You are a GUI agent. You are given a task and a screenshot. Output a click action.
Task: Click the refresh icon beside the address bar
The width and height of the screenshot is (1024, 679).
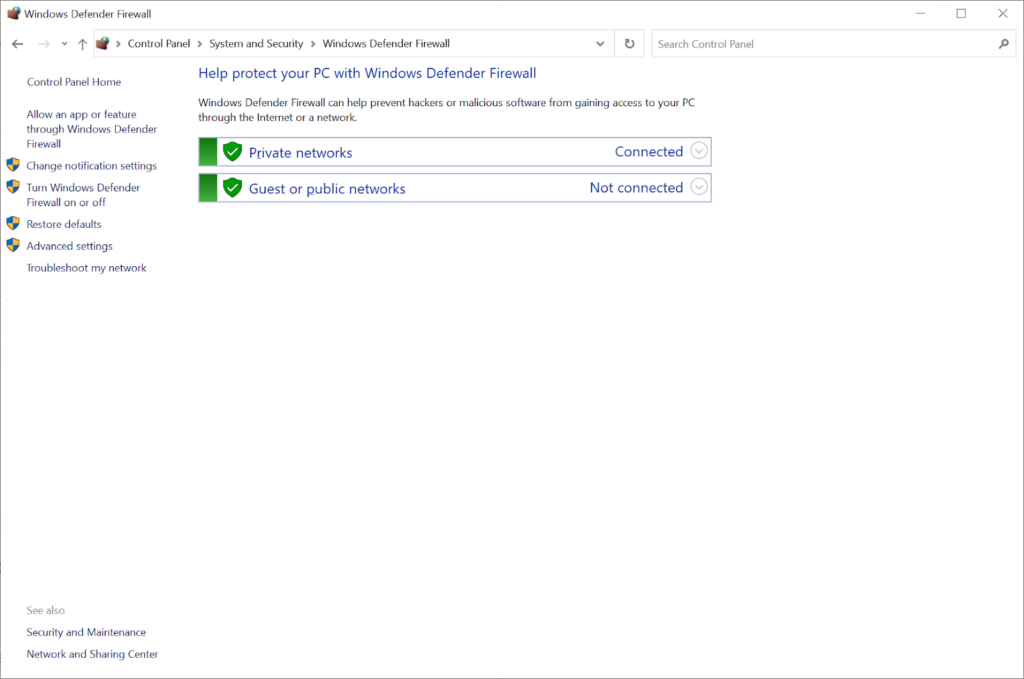630,43
